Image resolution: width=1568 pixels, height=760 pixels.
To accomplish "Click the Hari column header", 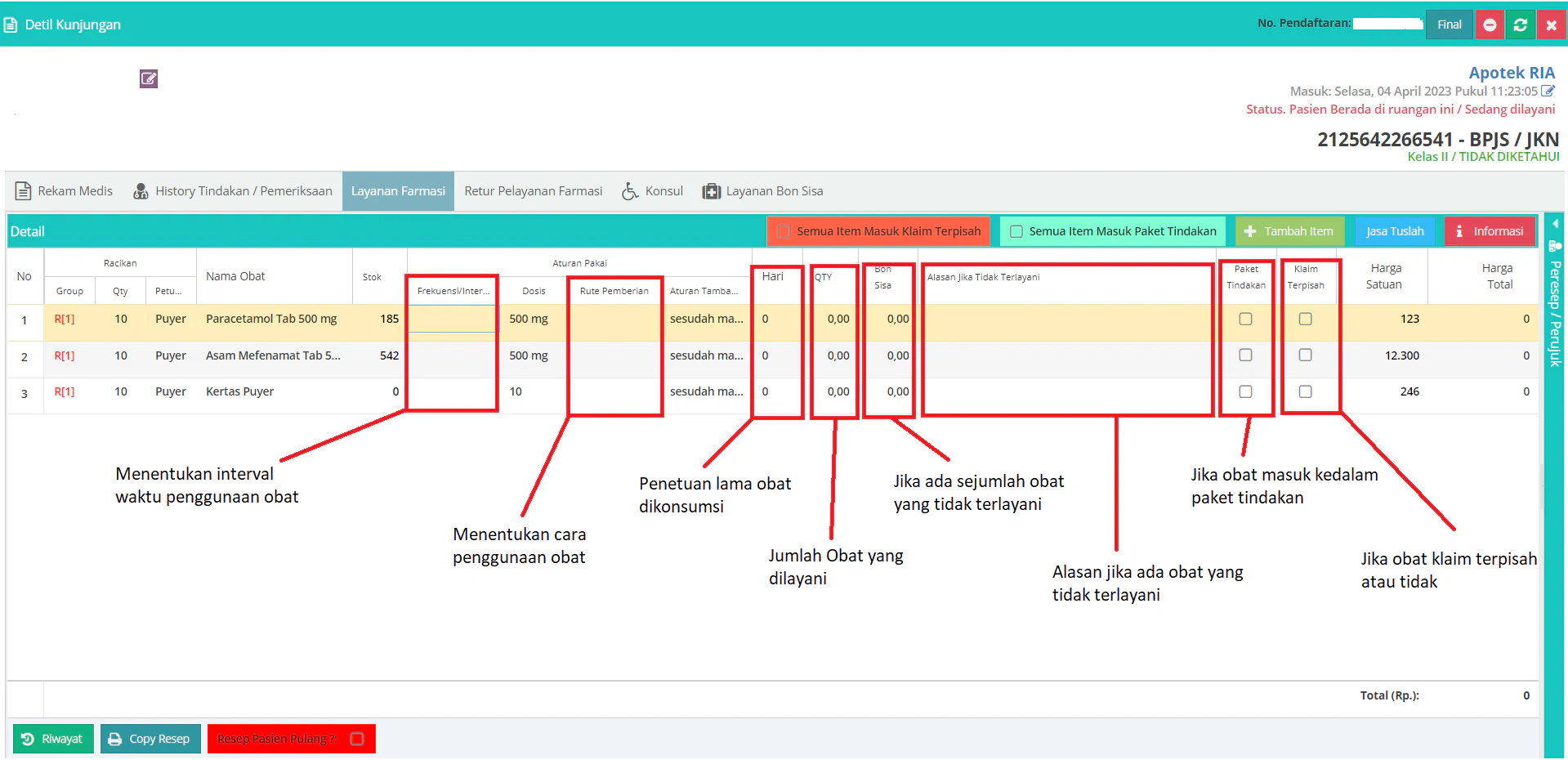I will coord(772,276).
